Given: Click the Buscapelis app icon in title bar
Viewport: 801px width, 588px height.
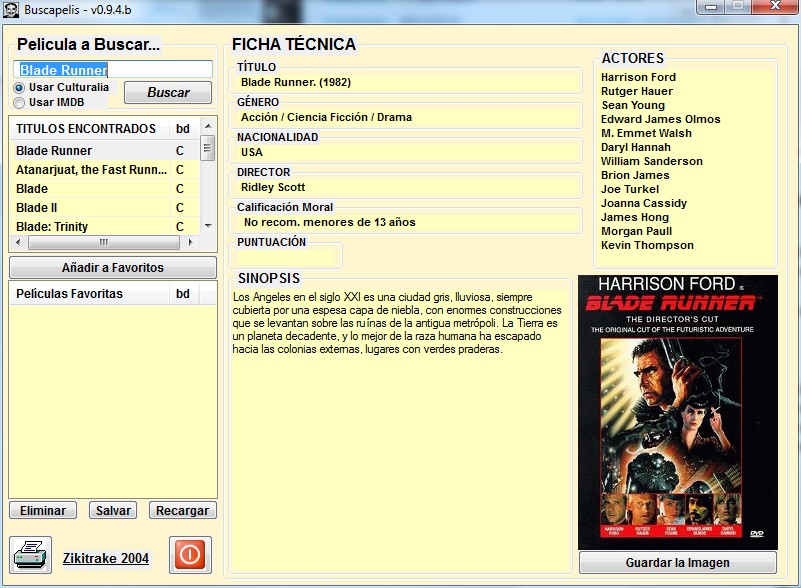Looking at the screenshot, I should [x=10, y=9].
